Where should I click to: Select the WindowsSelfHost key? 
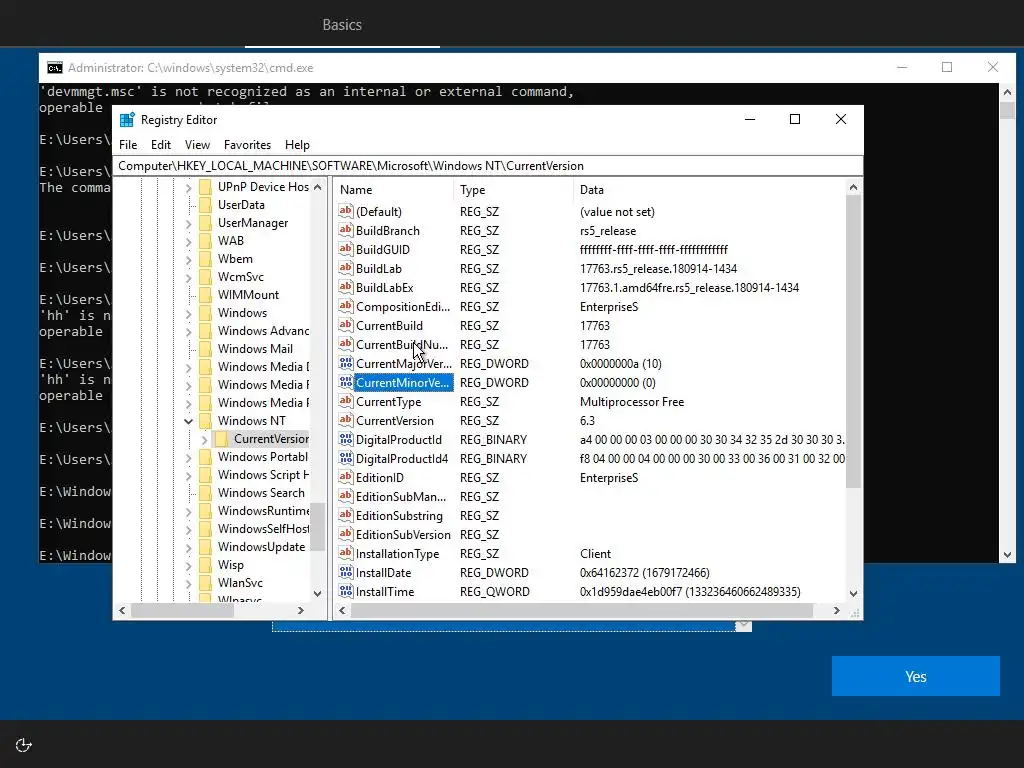coord(263,528)
